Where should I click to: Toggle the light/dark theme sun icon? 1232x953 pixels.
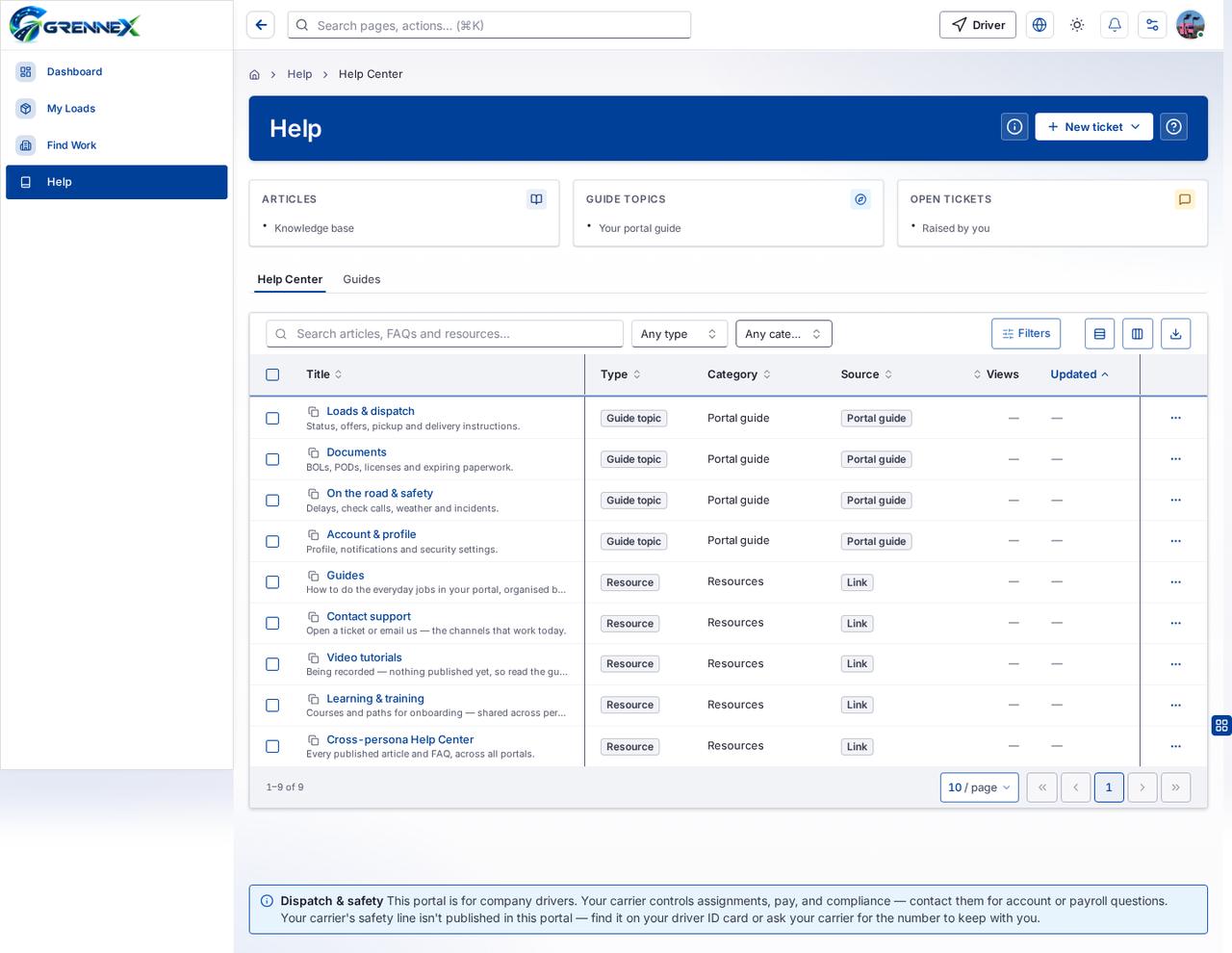(1077, 25)
